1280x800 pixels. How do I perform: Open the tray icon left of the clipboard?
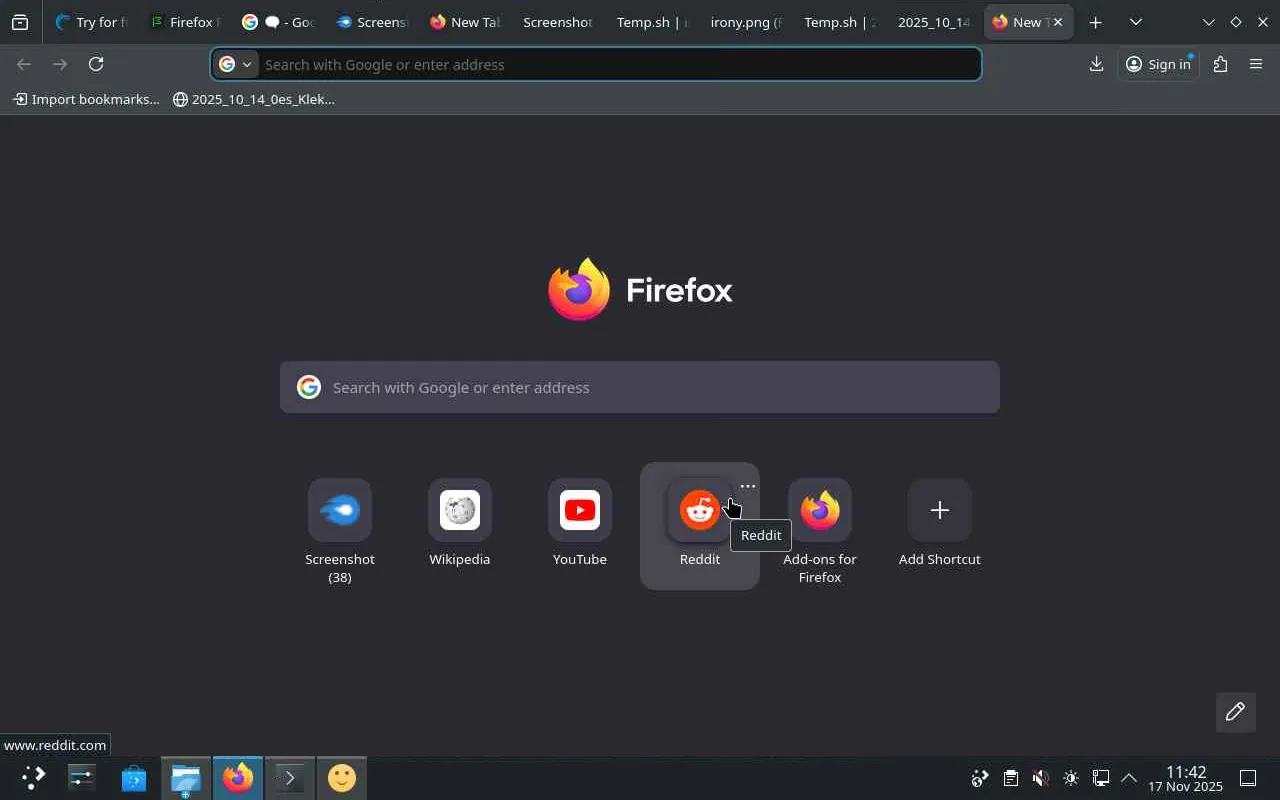coord(980,778)
